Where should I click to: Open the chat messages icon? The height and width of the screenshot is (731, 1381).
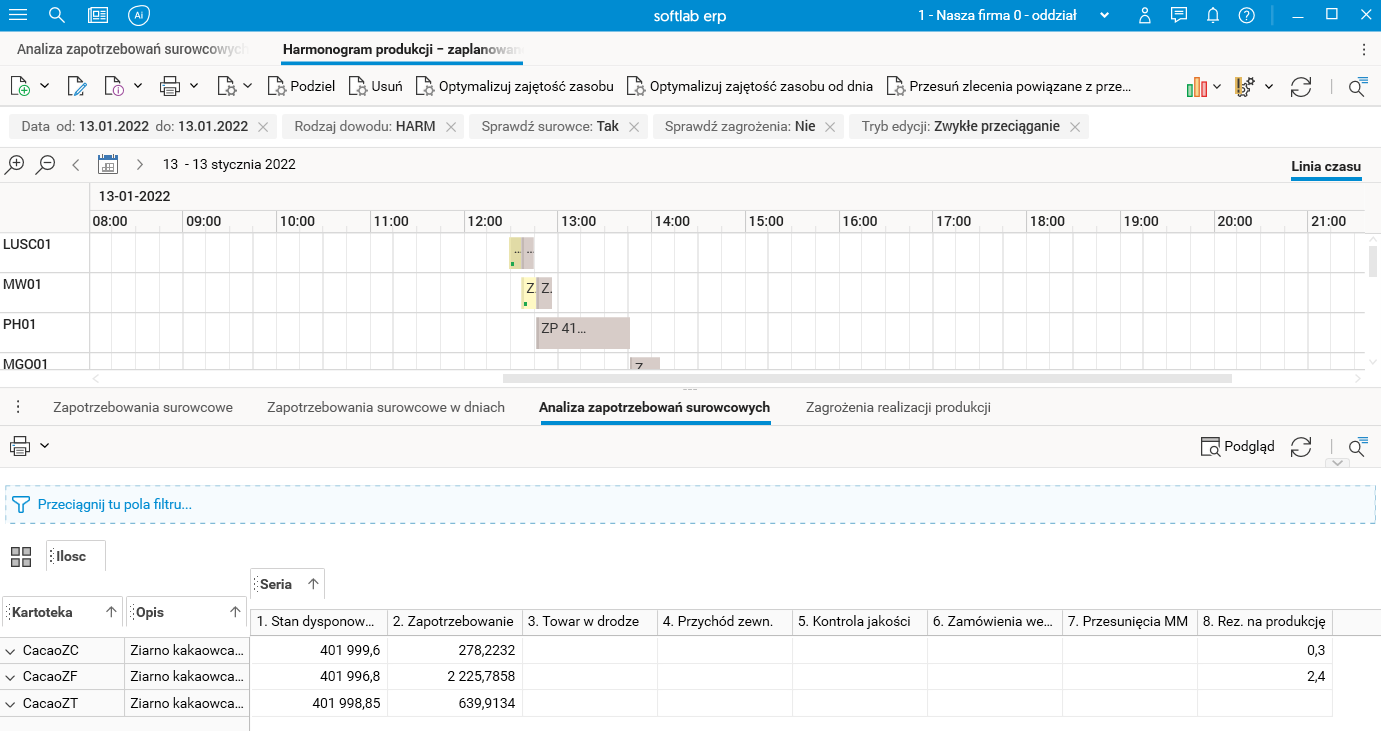(x=1179, y=15)
